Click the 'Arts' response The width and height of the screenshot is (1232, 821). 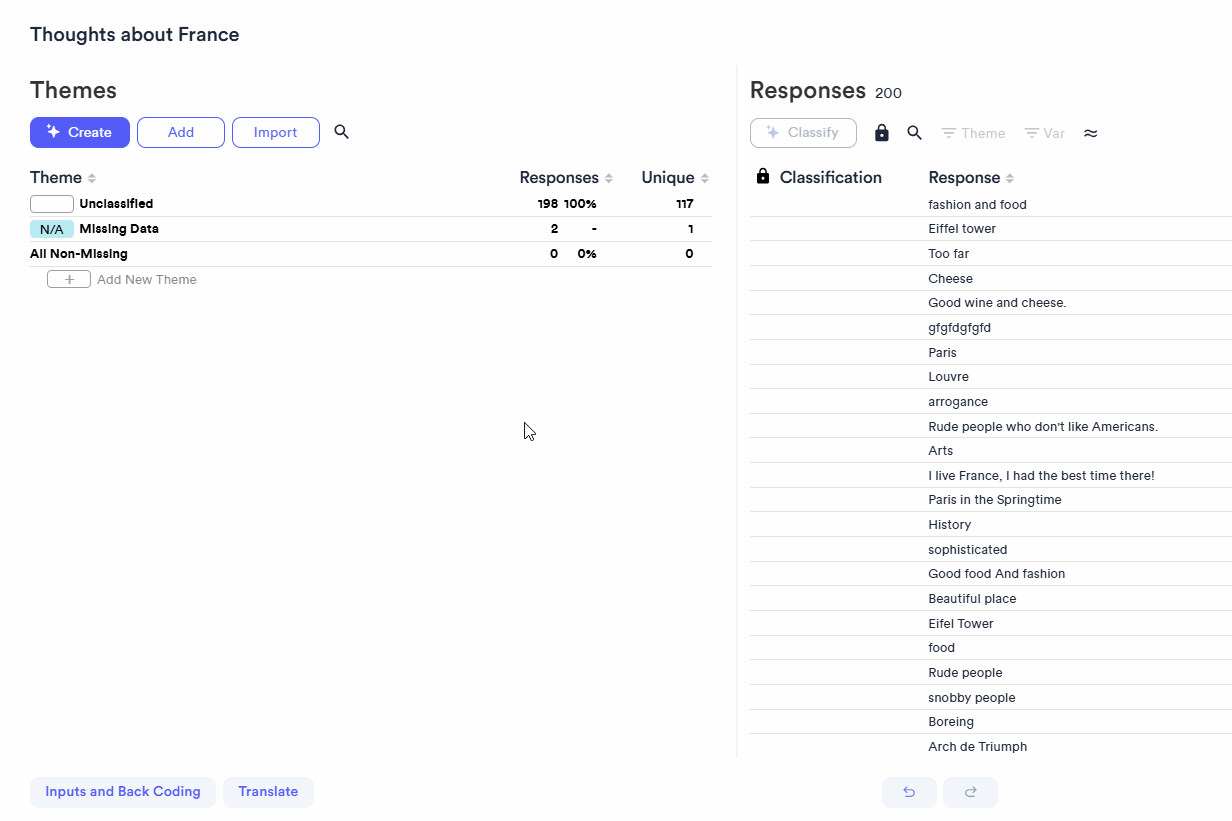[940, 451]
